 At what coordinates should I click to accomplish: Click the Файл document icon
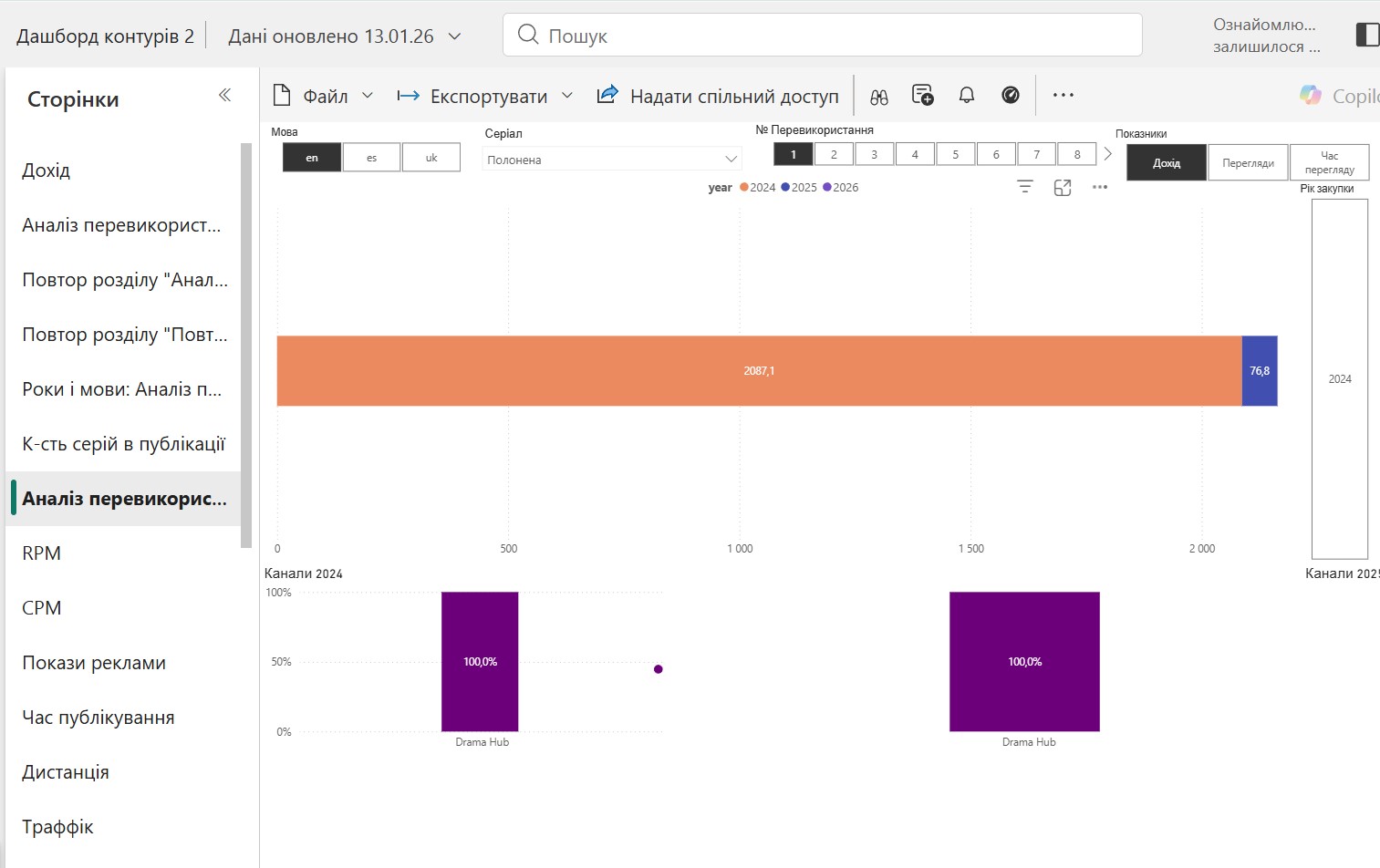pyautogui.click(x=282, y=95)
